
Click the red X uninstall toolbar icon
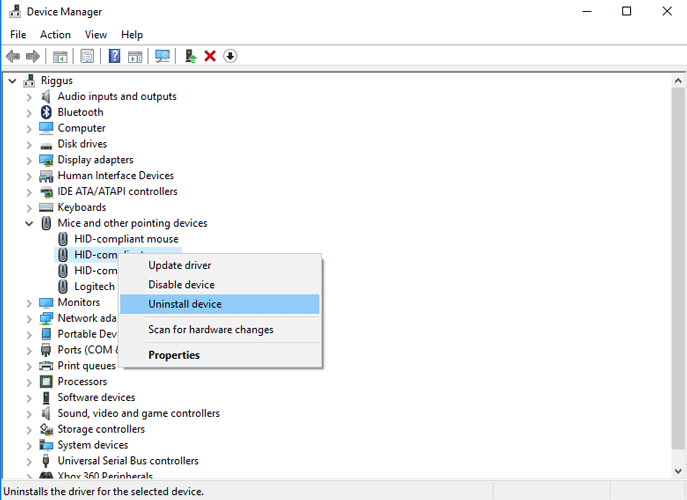coord(210,56)
